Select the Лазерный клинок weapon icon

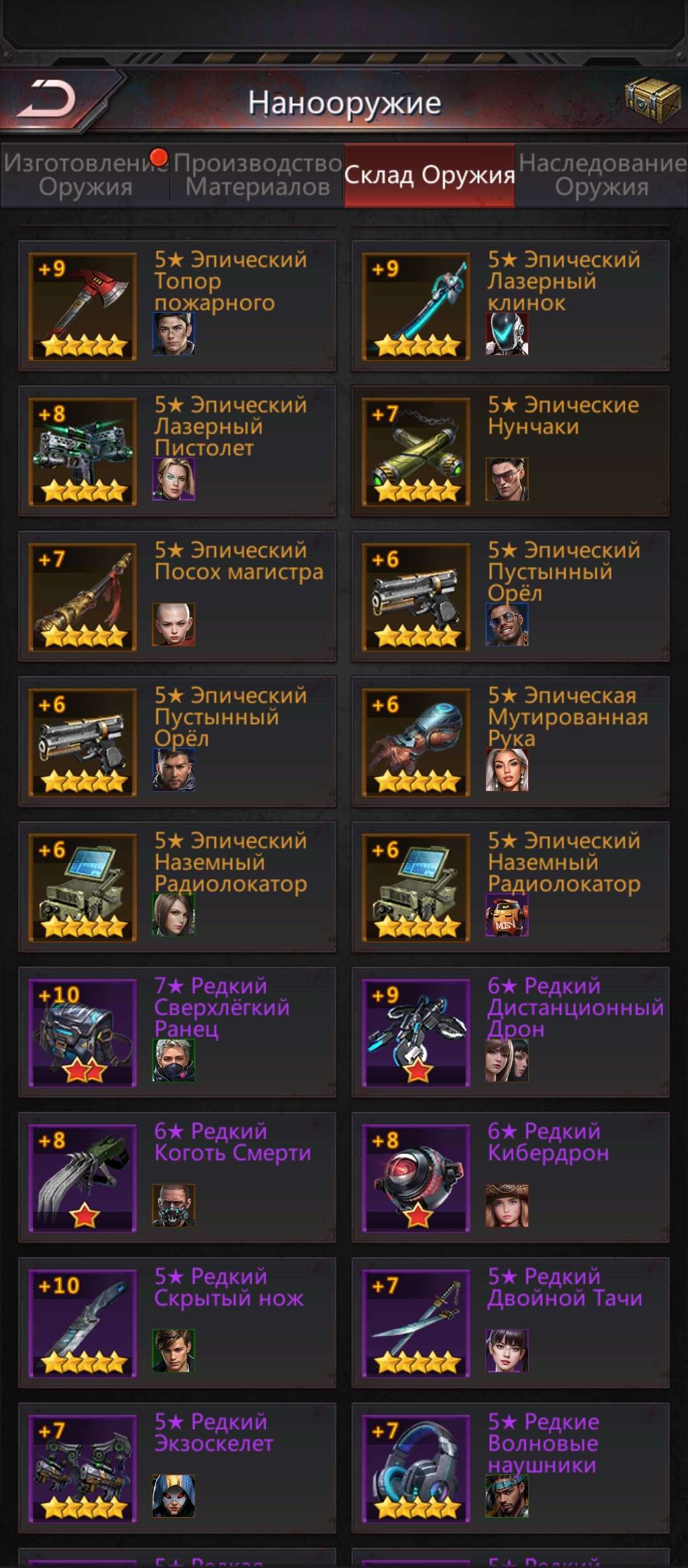[x=416, y=307]
